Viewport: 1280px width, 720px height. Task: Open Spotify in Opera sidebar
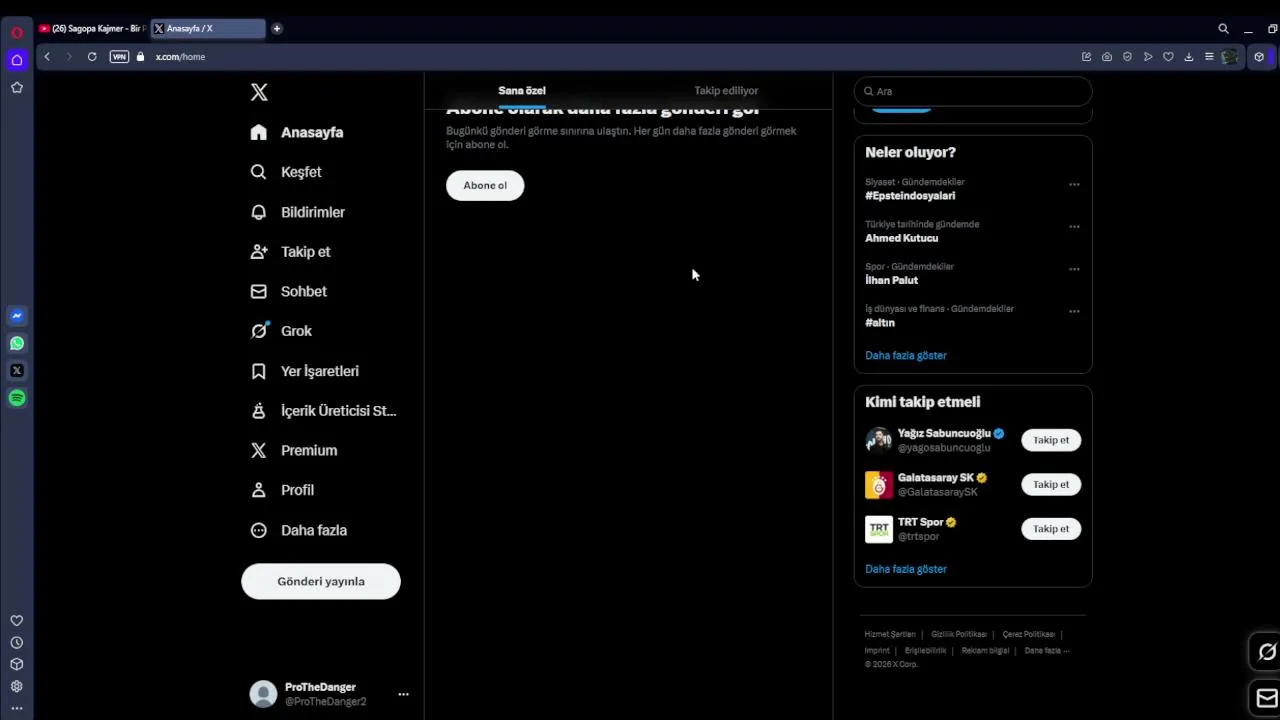click(17, 398)
